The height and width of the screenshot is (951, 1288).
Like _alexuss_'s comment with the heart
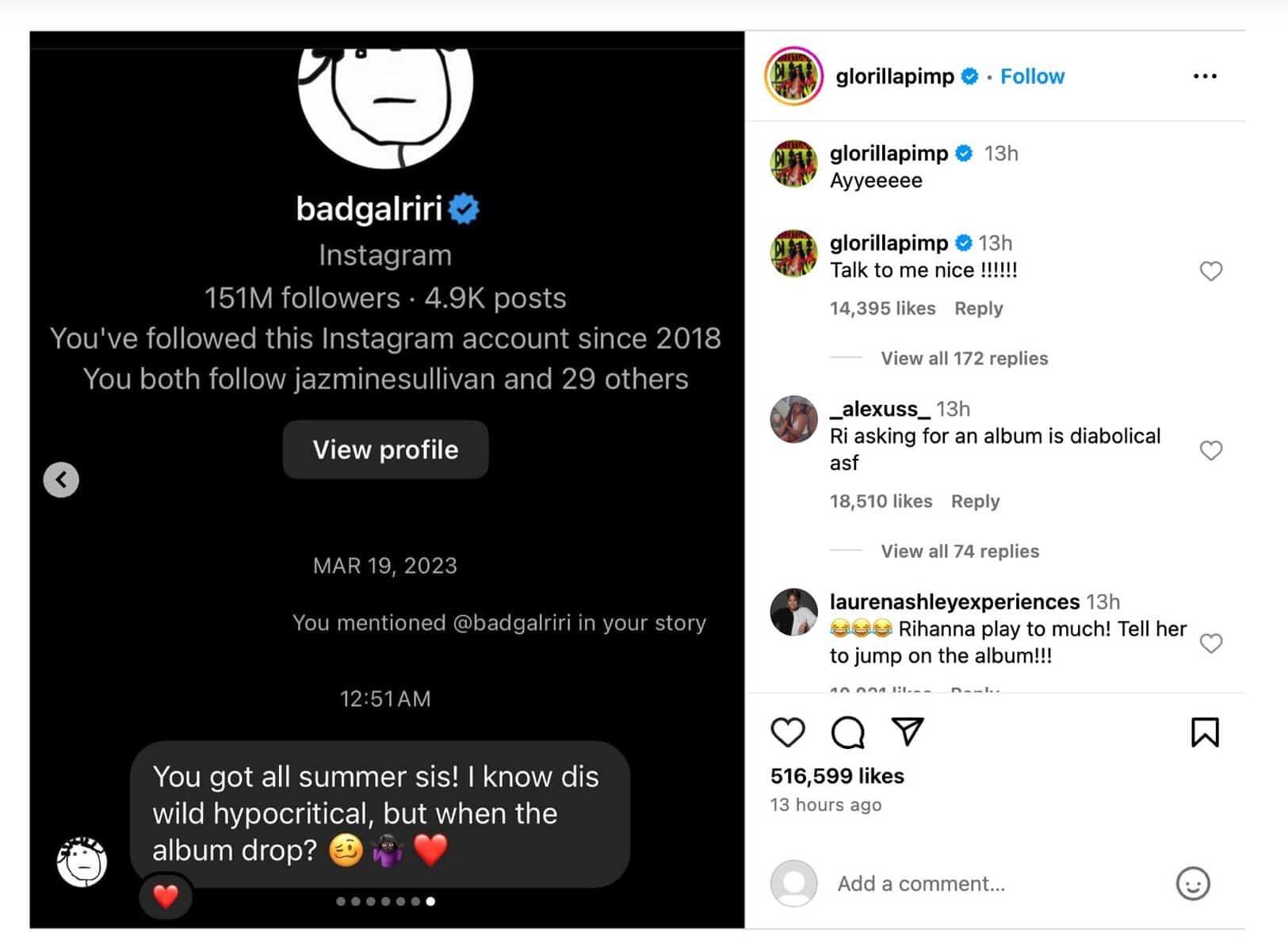1210,450
